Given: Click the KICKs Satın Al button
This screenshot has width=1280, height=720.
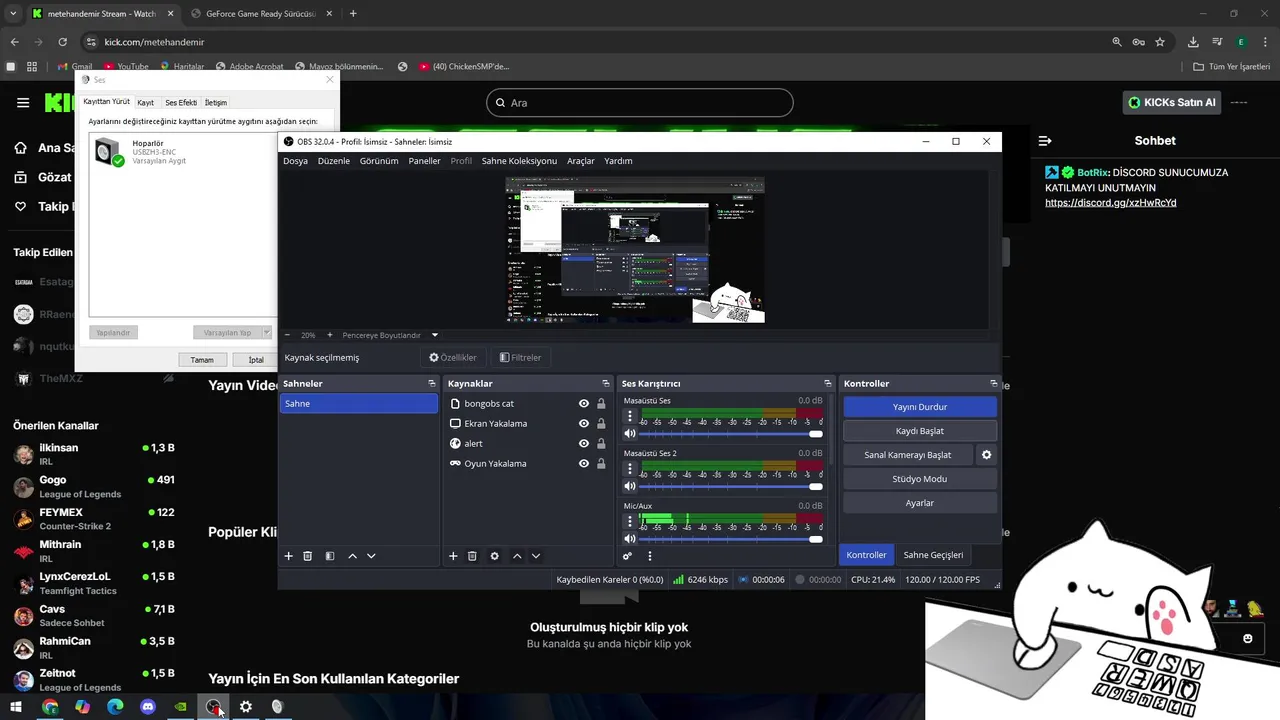Looking at the screenshot, I should [1172, 102].
